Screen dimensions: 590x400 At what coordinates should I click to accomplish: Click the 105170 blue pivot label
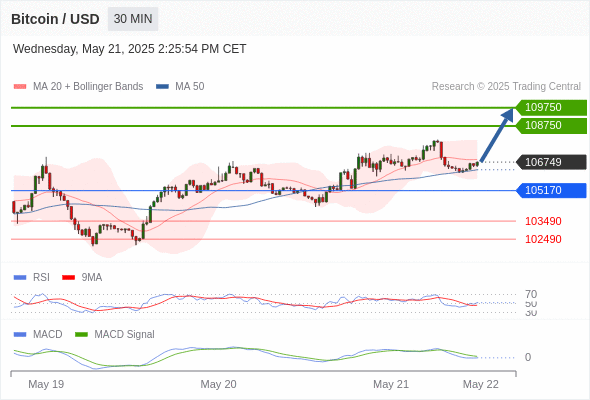pos(551,190)
